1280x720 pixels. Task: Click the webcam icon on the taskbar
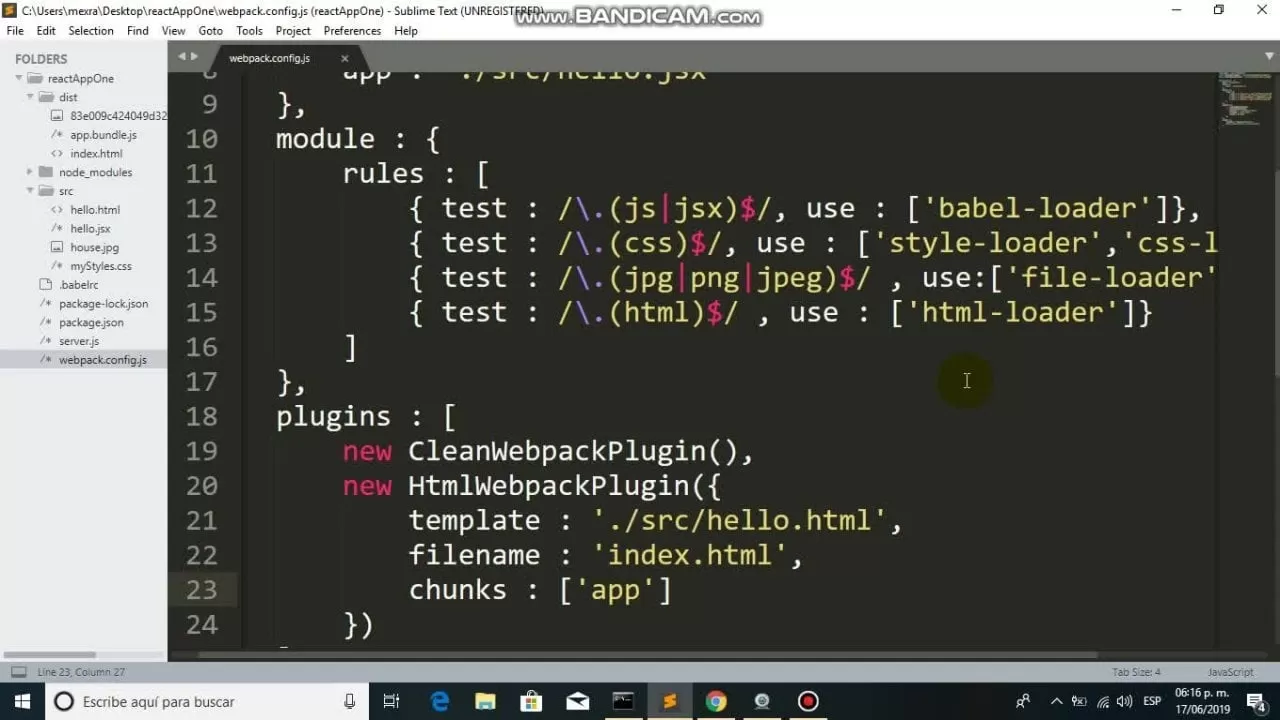click(761, 701)
